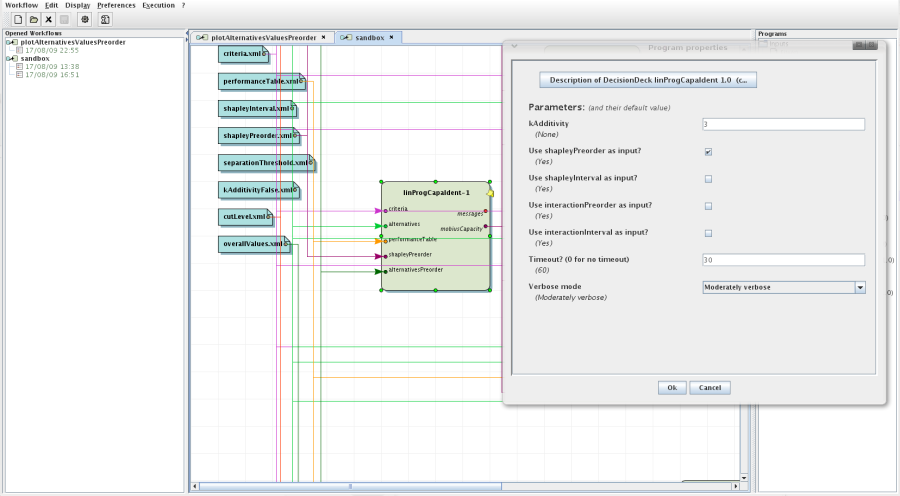Click Cancel in Program properties
This screenshot has height=496, width=900.
coord(710,388)
